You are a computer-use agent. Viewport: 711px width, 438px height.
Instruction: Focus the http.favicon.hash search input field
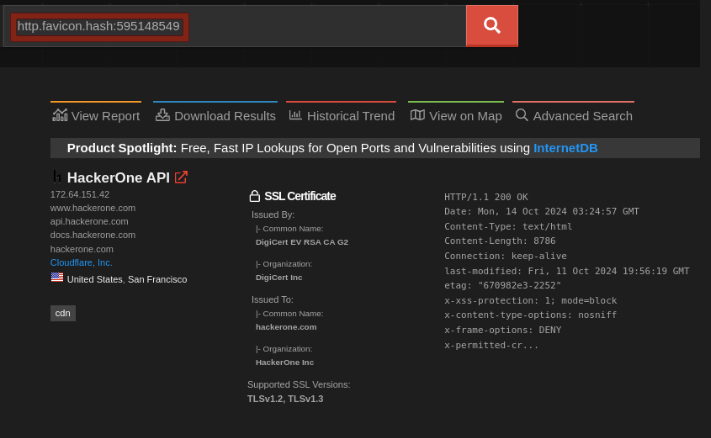pos(240,26)
